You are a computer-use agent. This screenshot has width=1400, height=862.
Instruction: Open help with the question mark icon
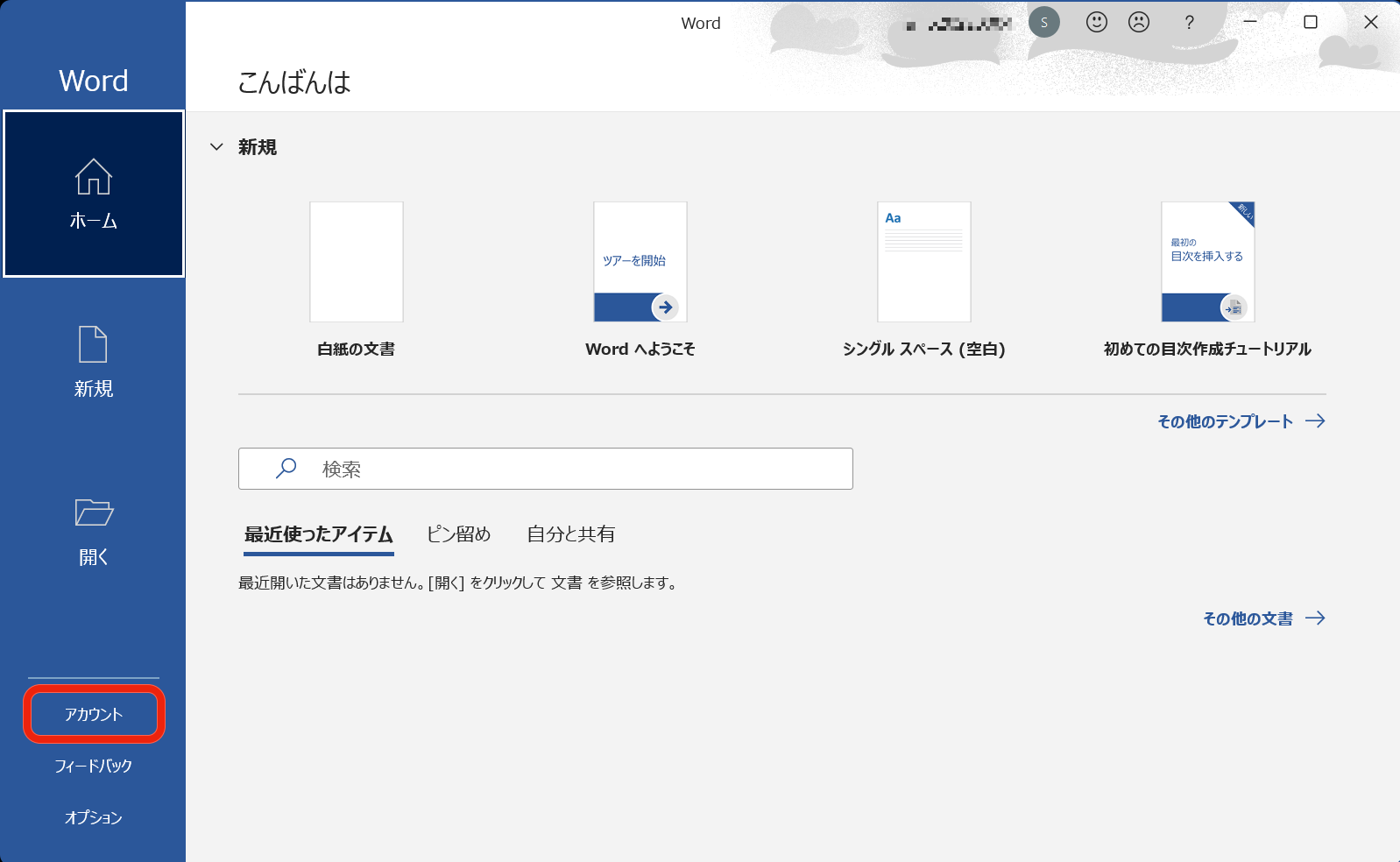click(x=1189, y=23)
